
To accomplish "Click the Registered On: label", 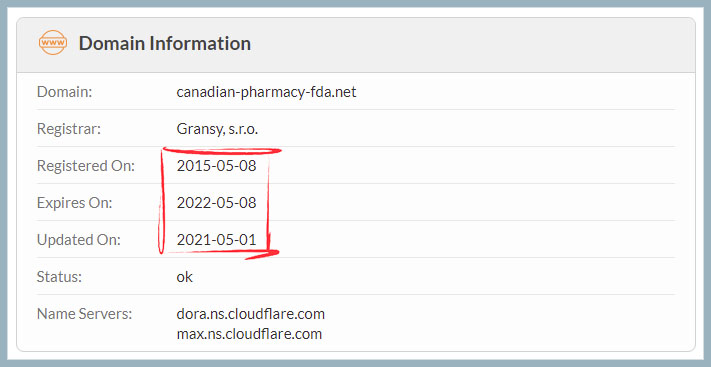I will click(86, 166).
